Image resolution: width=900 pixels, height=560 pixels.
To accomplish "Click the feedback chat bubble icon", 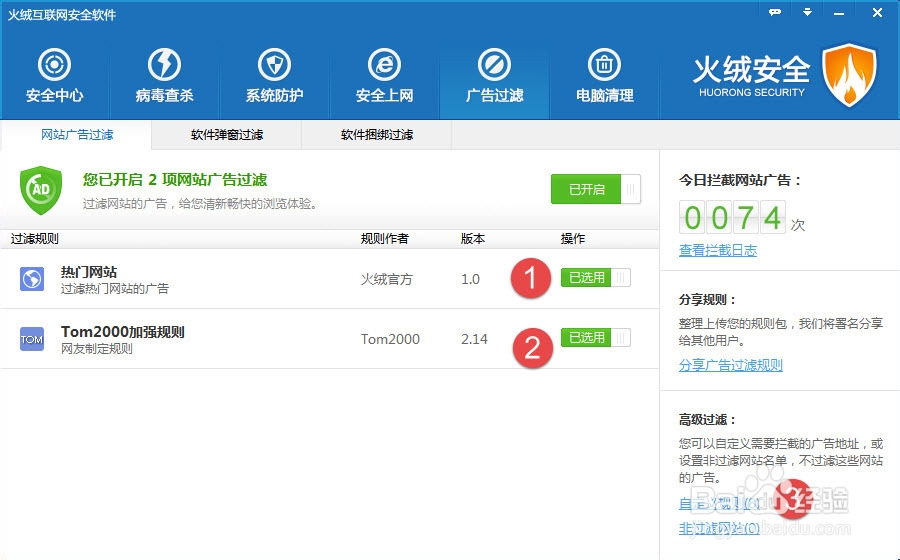I will 775,12.
